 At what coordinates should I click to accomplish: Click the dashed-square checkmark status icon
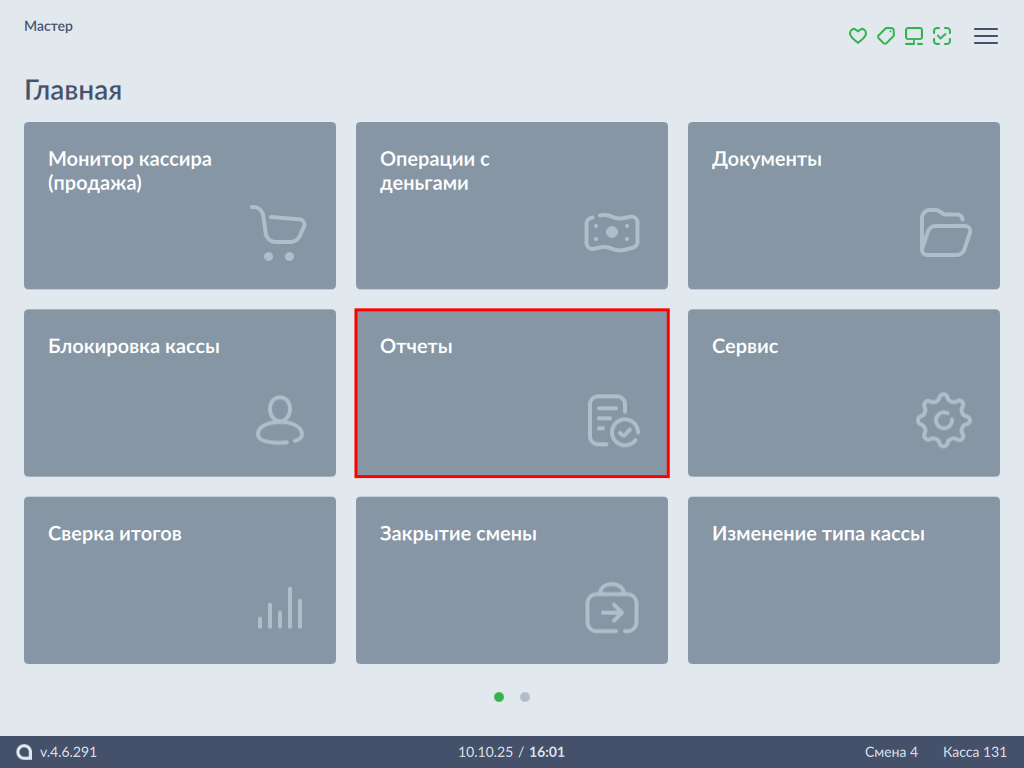click(x=941, y=36)
